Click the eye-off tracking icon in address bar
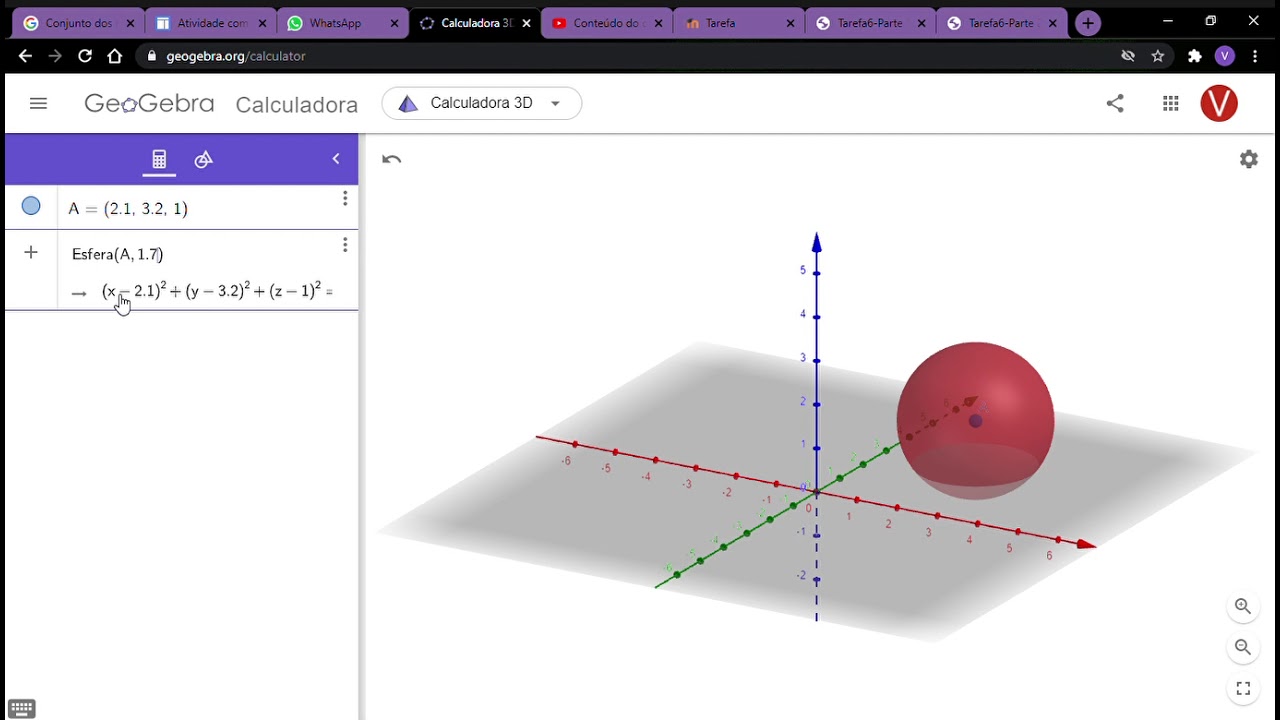The width and height of the screenshot is (1280, 720). point(1128,56)
